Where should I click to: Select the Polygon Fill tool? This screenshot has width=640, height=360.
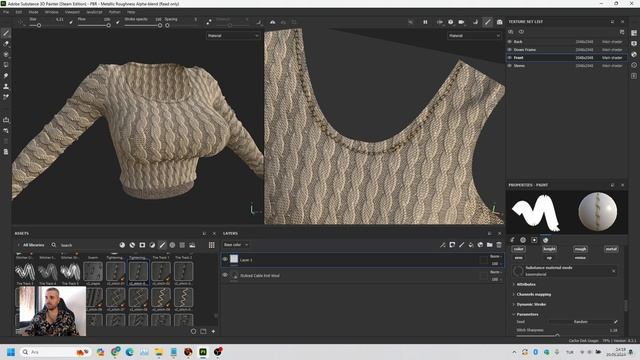pos(6,65)
